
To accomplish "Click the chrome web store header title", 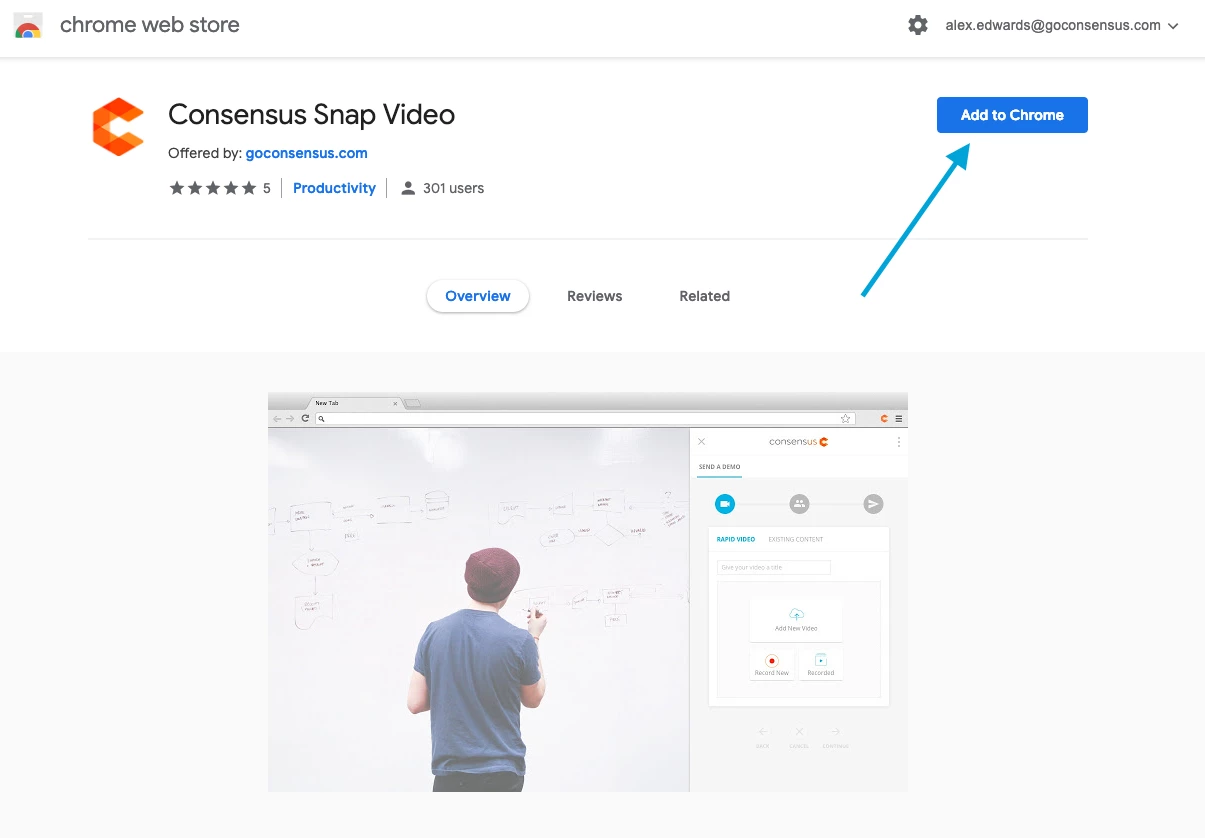I will click(150, 25).
